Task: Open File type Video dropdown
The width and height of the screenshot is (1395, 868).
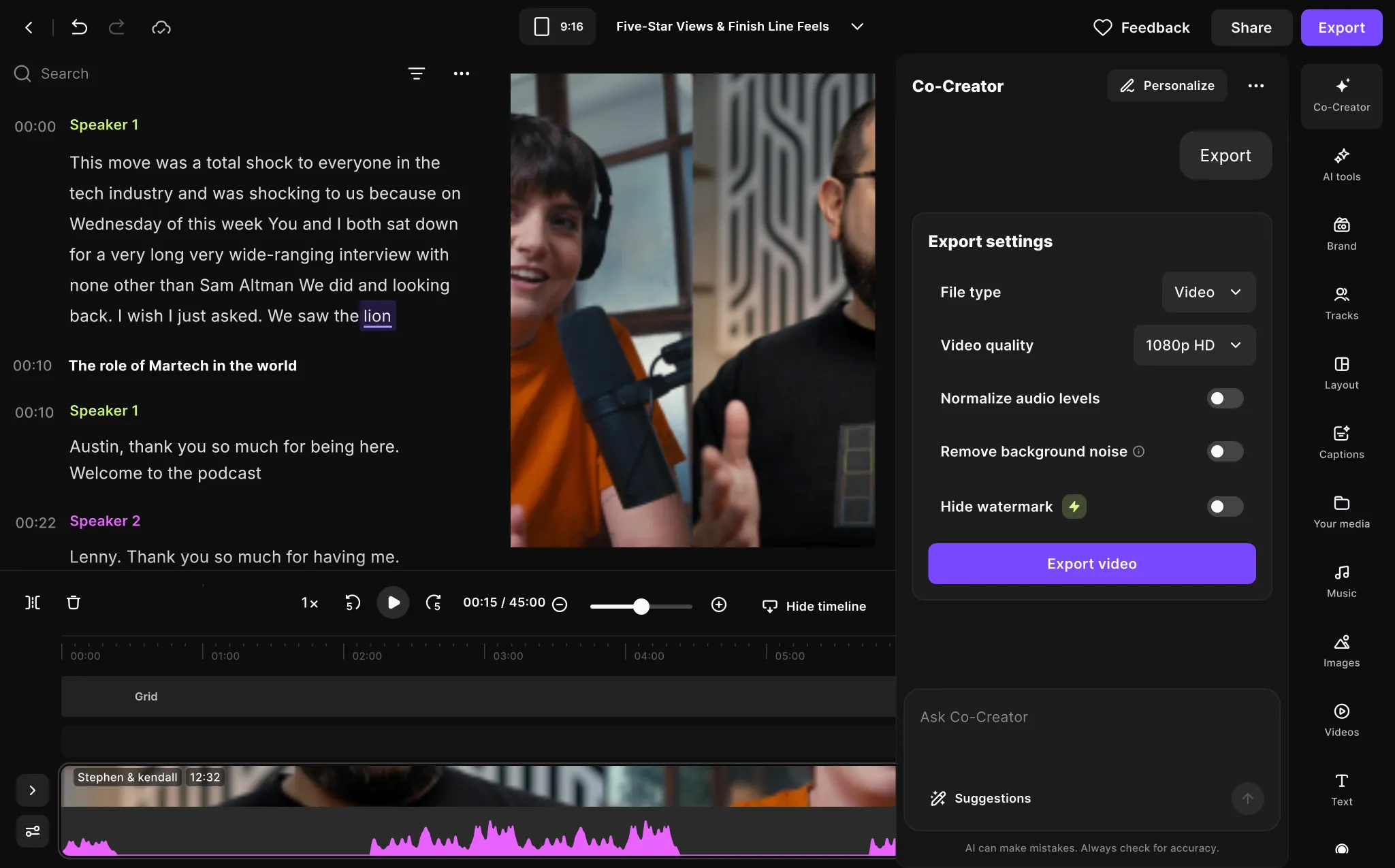Action: (x=1208, y=292)
